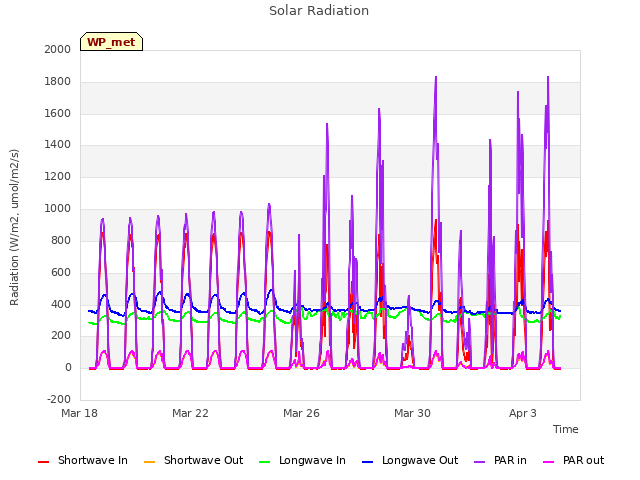The image size is (640, 480).
Task: Select the Shortwave In legend entry
Action: pos(83,460)
